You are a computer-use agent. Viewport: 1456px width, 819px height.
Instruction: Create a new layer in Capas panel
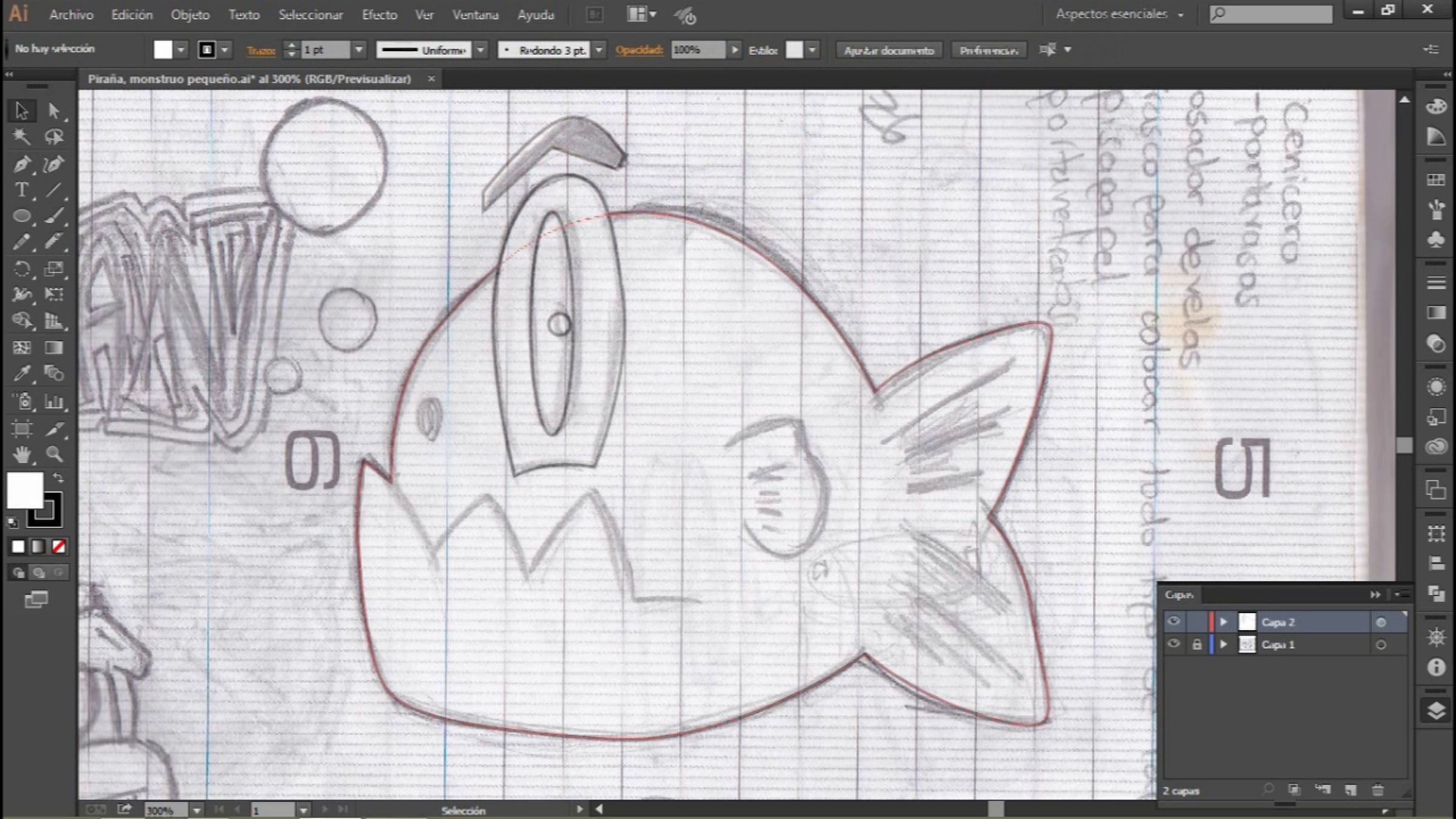click(x=1350, y=790)
